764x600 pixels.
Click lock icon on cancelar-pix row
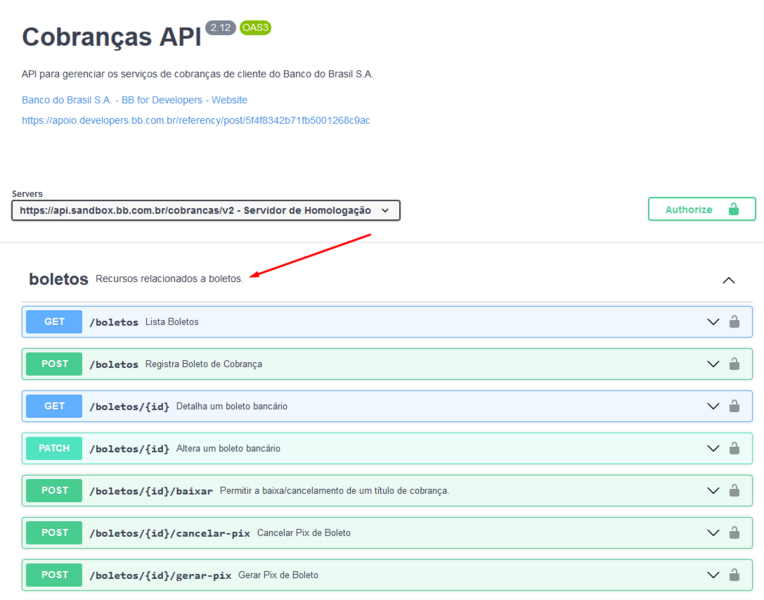tap(734, 533)
